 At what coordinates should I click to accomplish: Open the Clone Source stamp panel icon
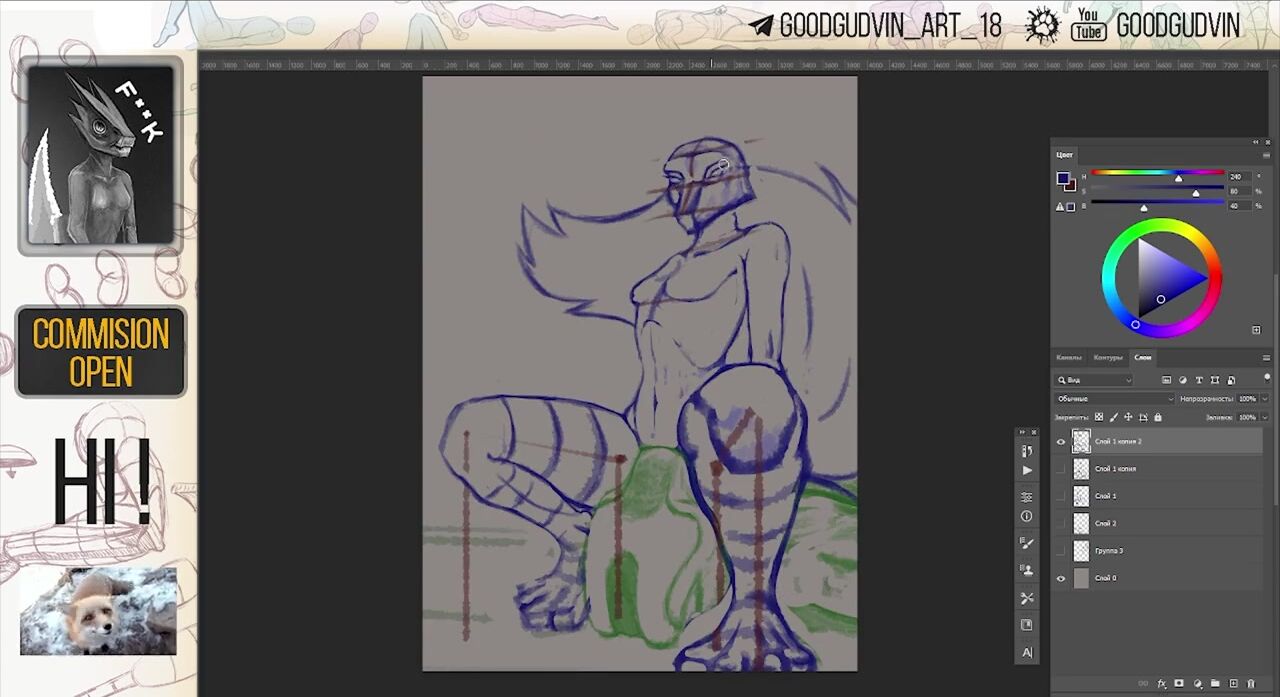click(1027, 570)
